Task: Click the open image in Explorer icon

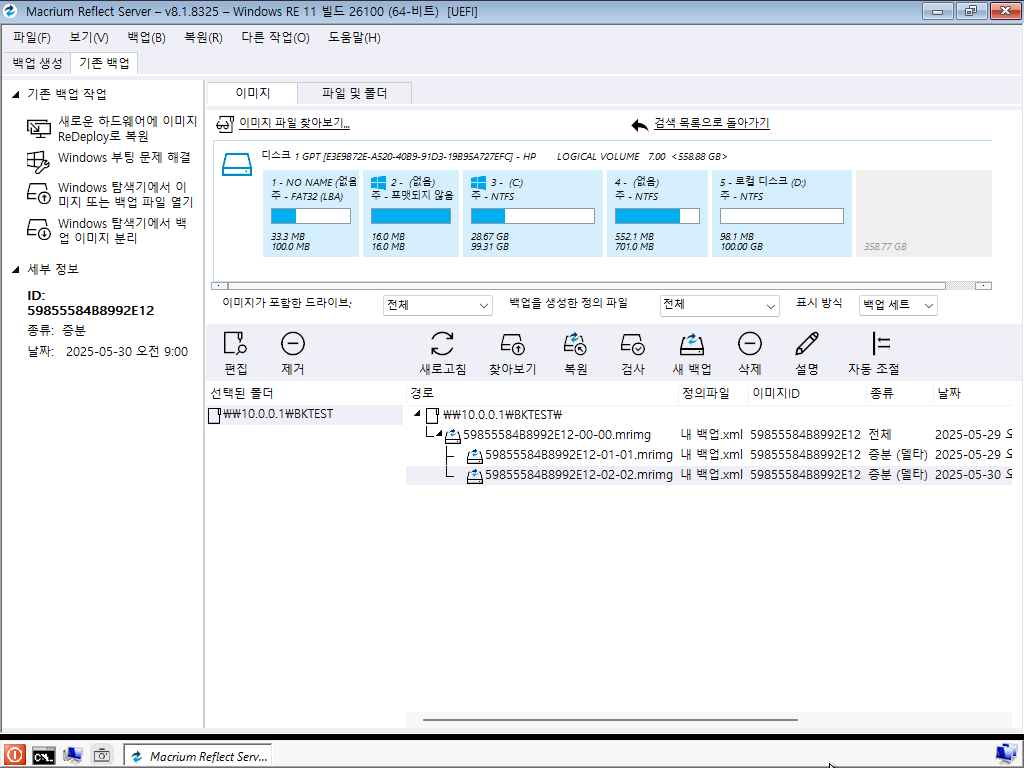Action: (39, 193)
